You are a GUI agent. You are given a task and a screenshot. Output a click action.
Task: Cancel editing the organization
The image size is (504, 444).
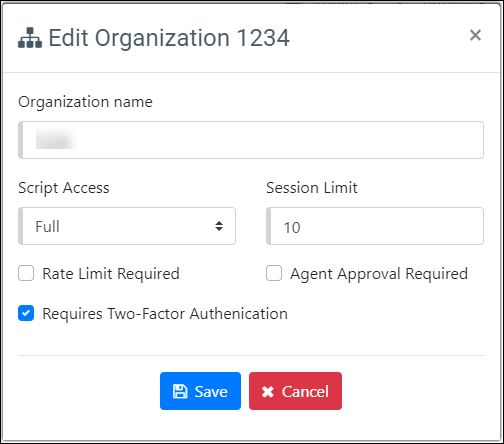(295, 391)
